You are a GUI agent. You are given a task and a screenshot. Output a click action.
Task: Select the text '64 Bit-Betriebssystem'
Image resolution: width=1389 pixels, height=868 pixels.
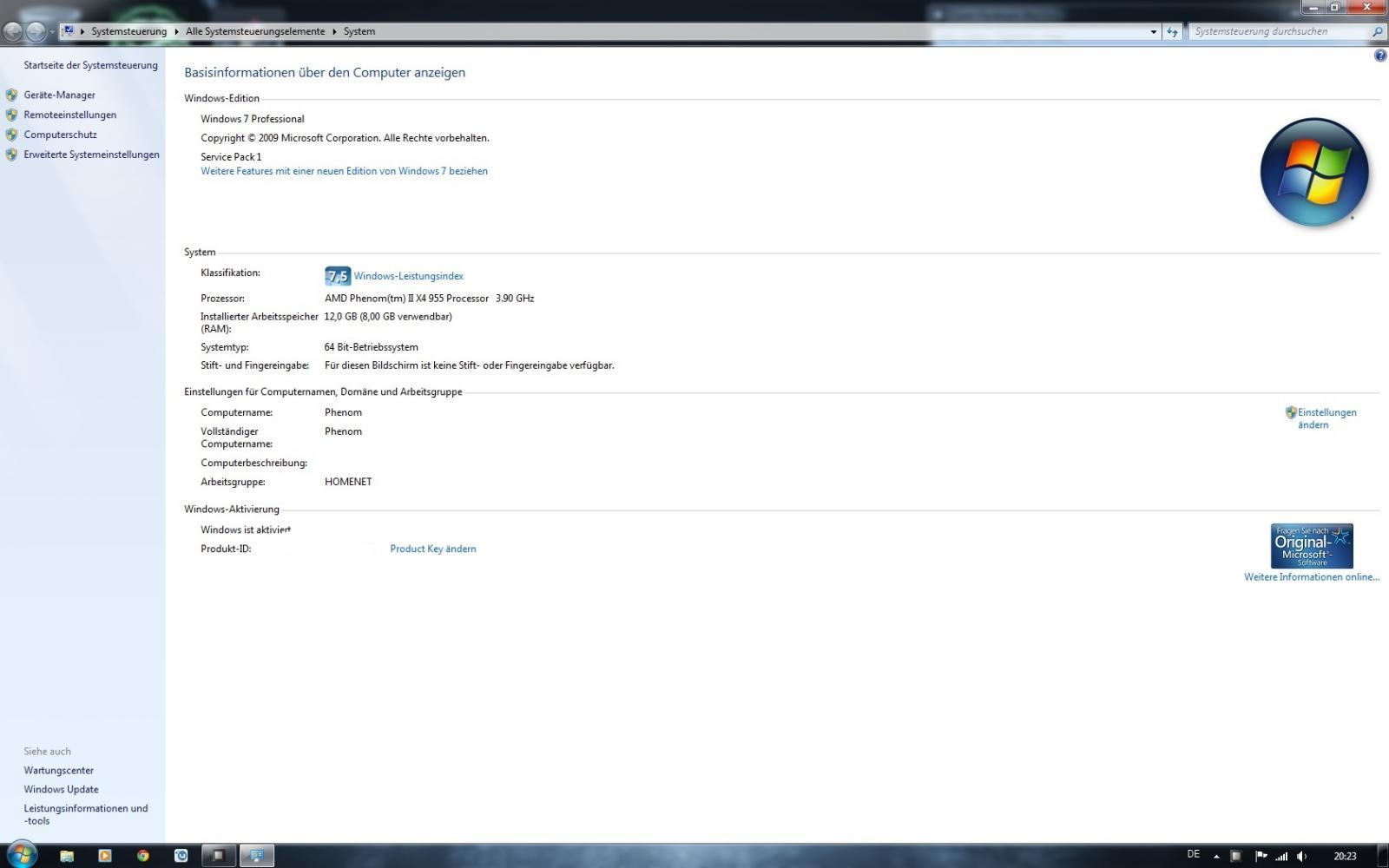372,347
